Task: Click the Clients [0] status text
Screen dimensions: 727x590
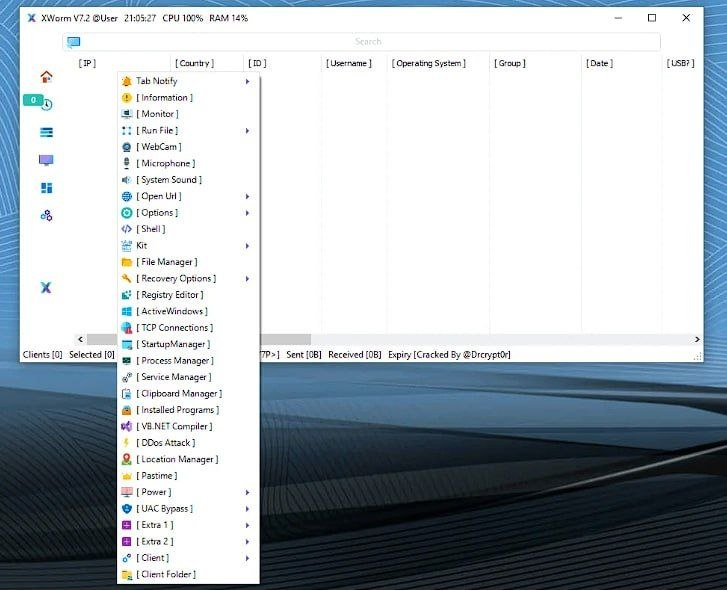Action: (x=42, y=355)
